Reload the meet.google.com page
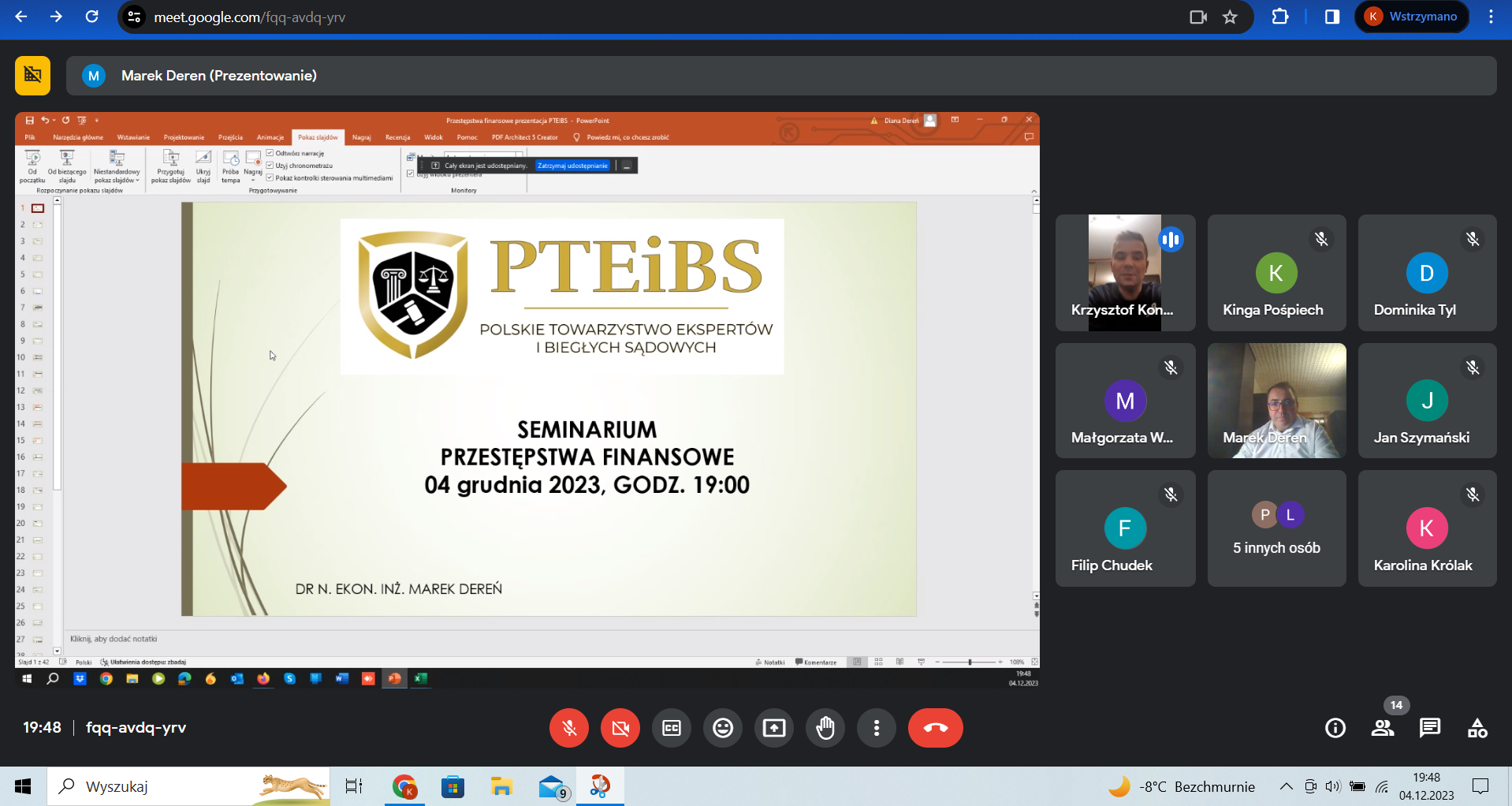1512x806 pixels. (x=91, y=17)
